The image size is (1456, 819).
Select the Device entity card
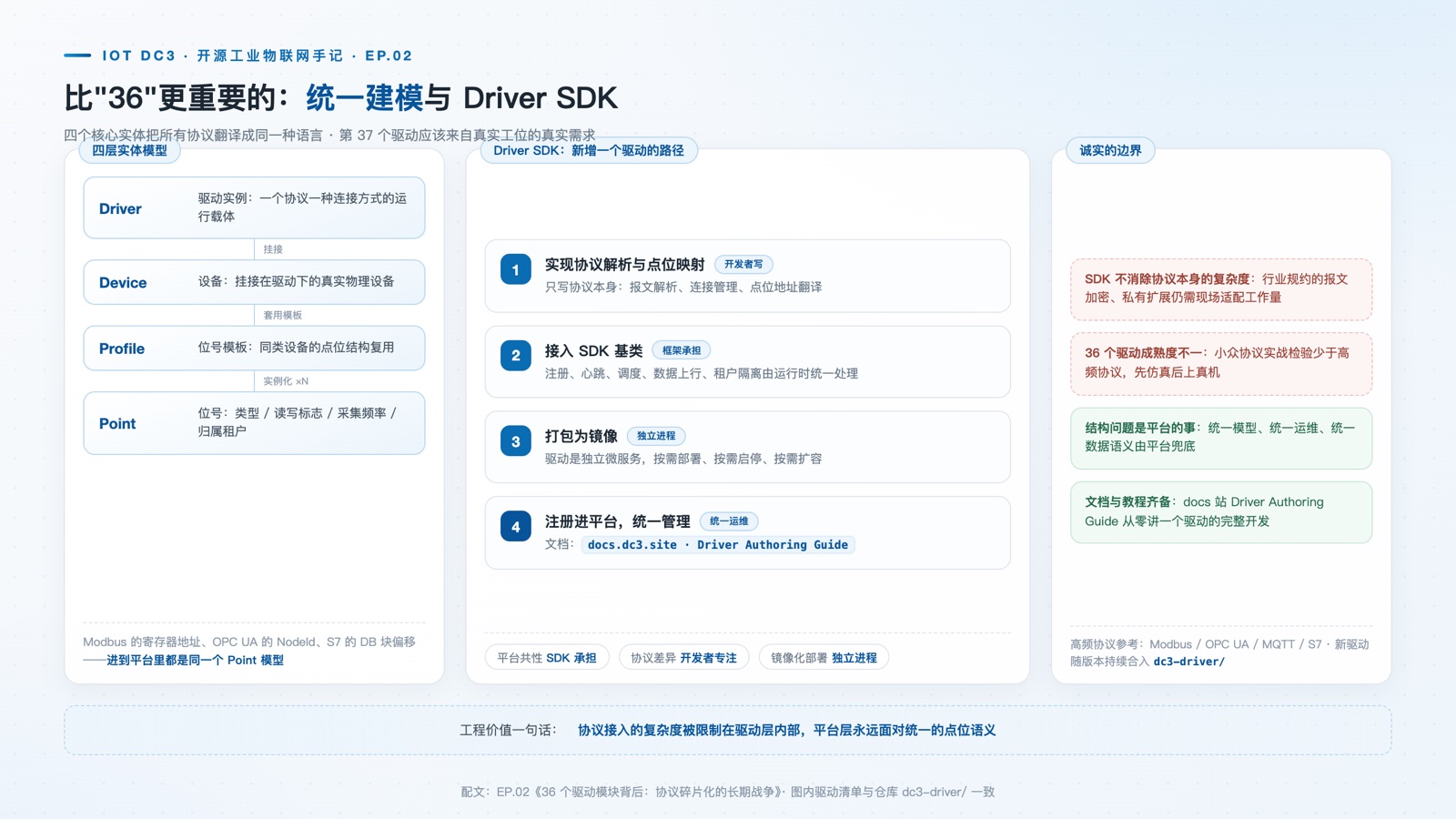pos(254,282)
